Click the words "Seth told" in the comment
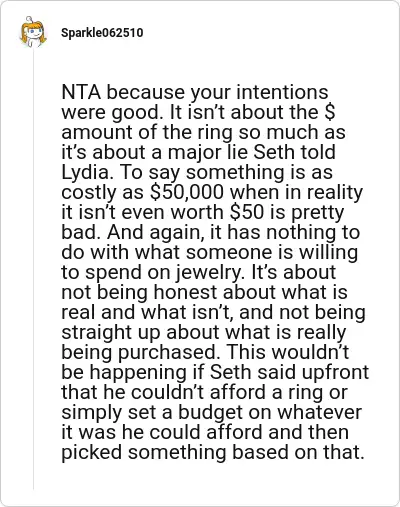400x507 pixels. click(294, 152)
